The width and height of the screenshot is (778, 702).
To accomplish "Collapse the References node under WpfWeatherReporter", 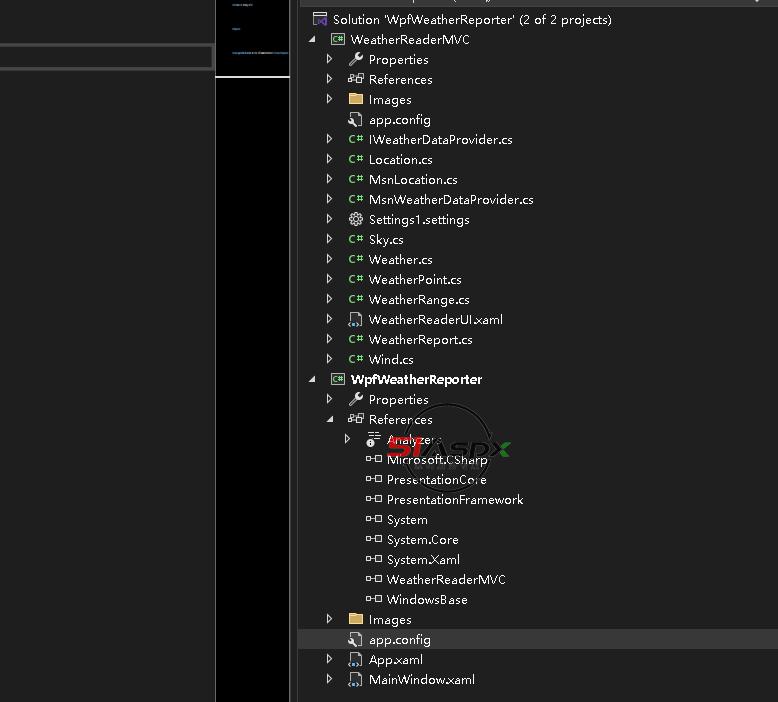I will (330, 420).
